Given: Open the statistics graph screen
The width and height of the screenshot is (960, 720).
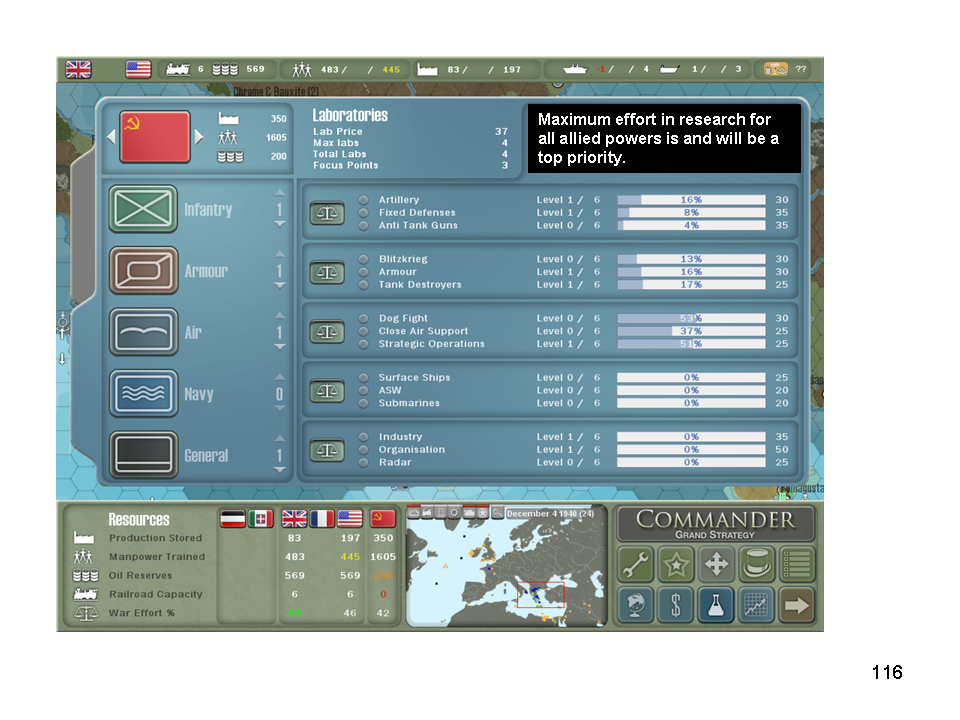Looking at the screenshot, I should point(756,604).
